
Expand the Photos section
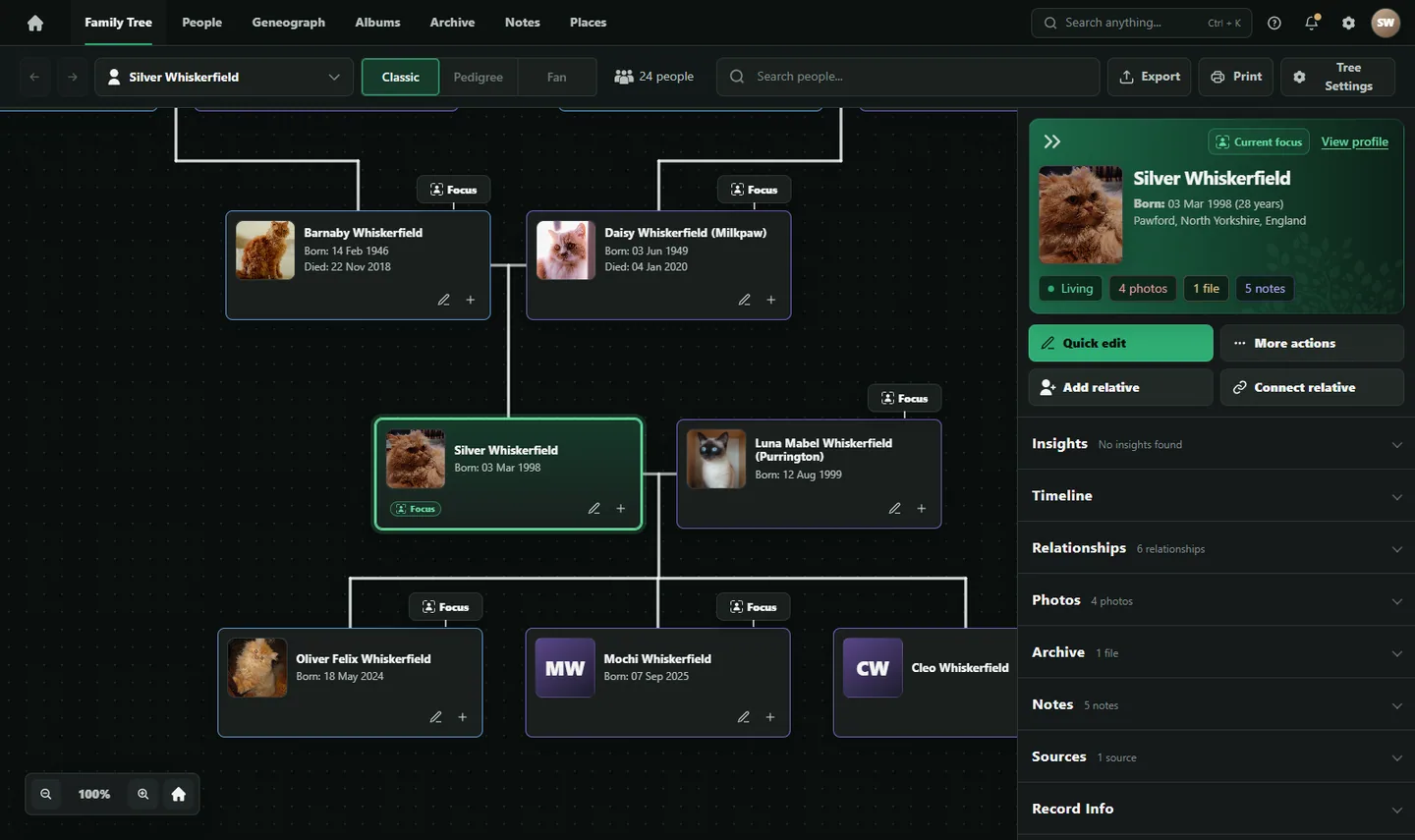tap(1216, 600)
